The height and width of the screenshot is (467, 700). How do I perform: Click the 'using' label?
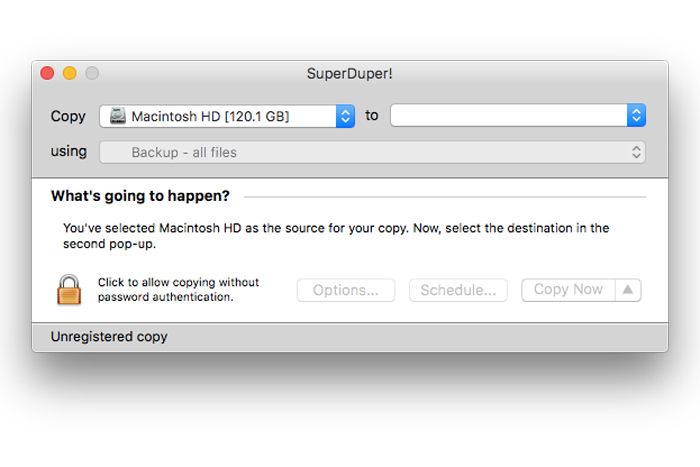tap(69, 151)
